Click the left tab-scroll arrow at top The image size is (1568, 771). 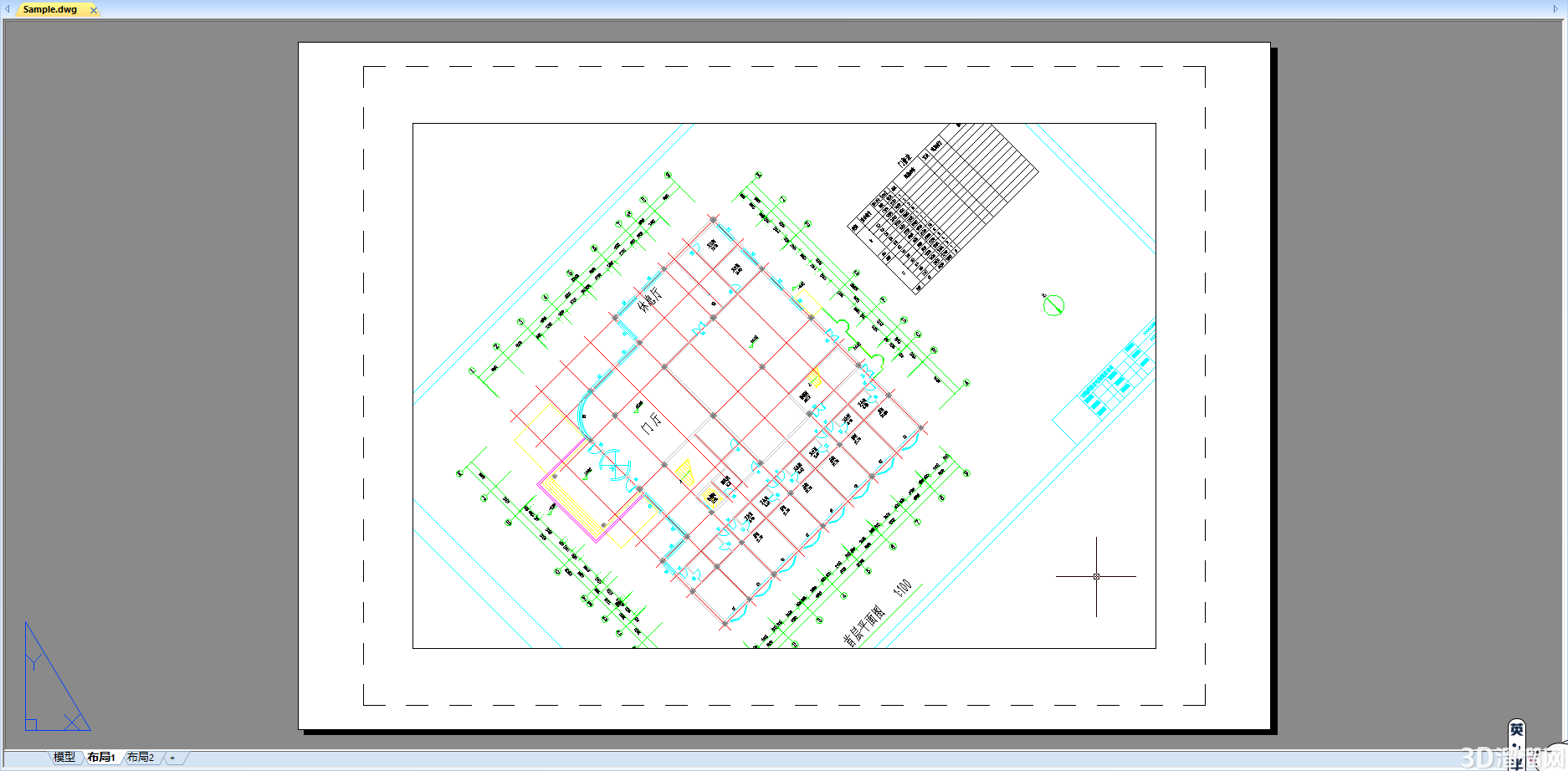click(8, 9)
